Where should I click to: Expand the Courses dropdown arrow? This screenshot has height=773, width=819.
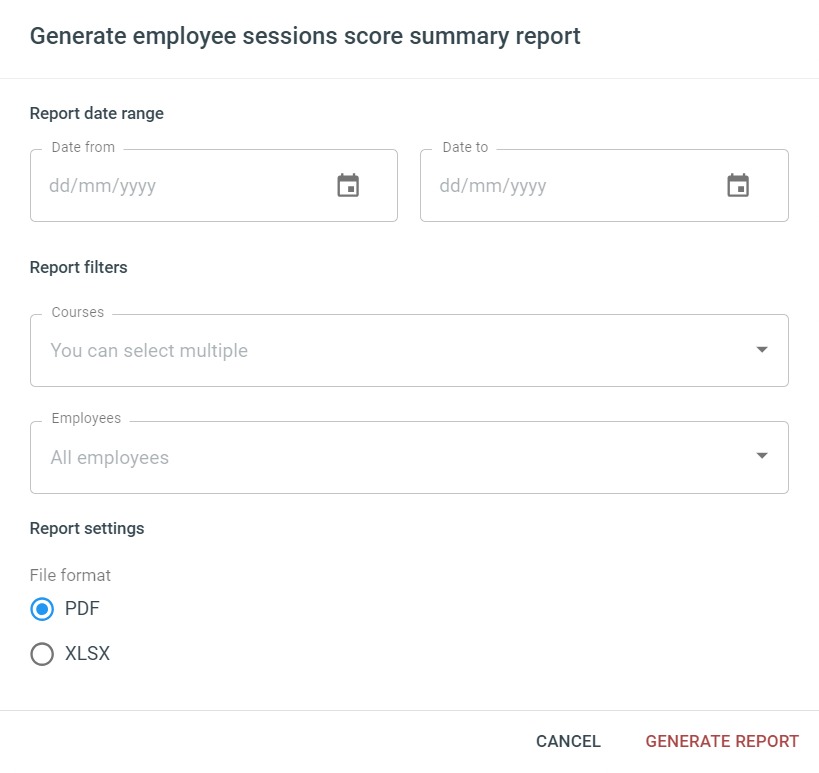click(762, 349)
